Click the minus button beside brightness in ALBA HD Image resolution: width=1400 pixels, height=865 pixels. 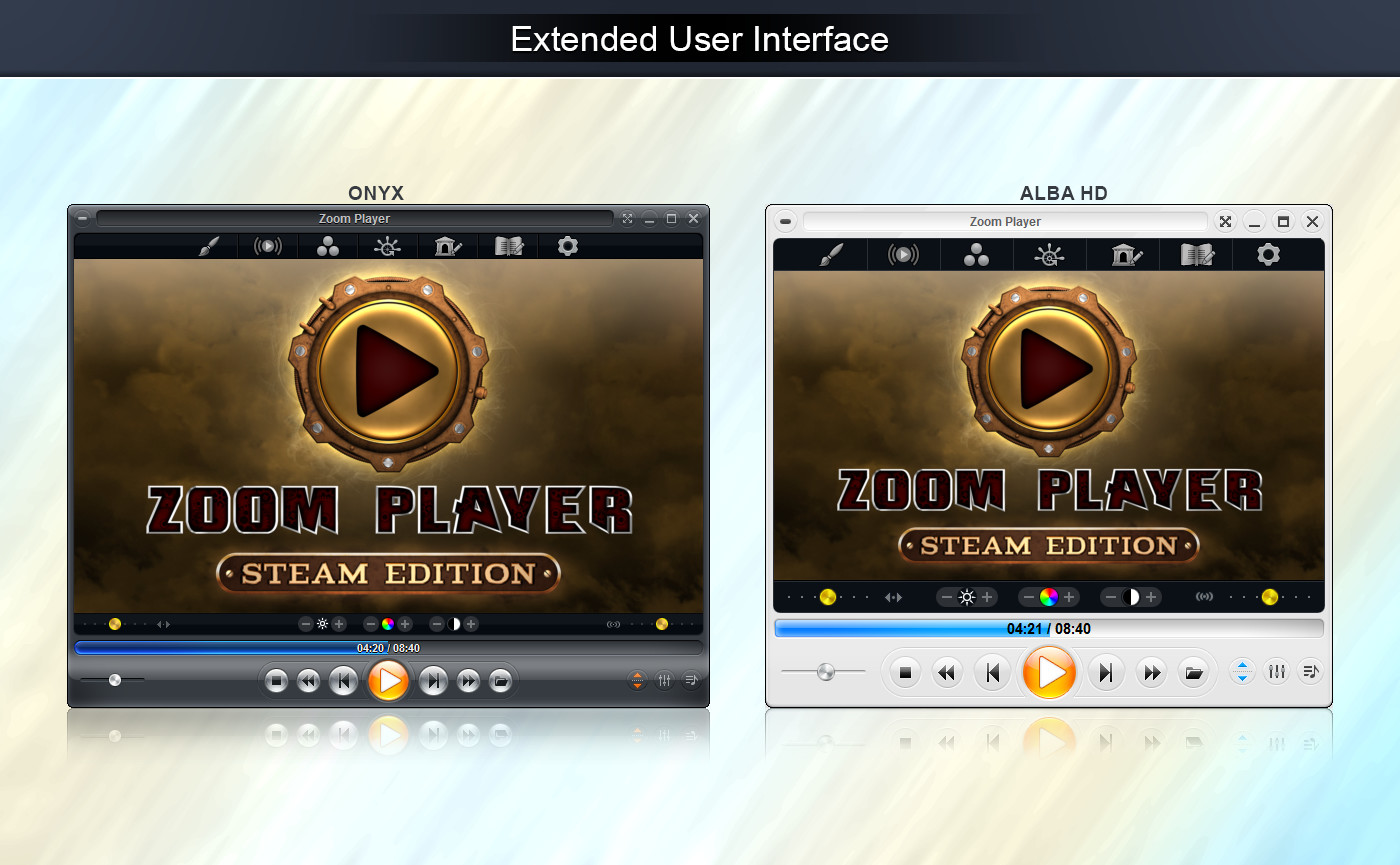click(946, 597)
